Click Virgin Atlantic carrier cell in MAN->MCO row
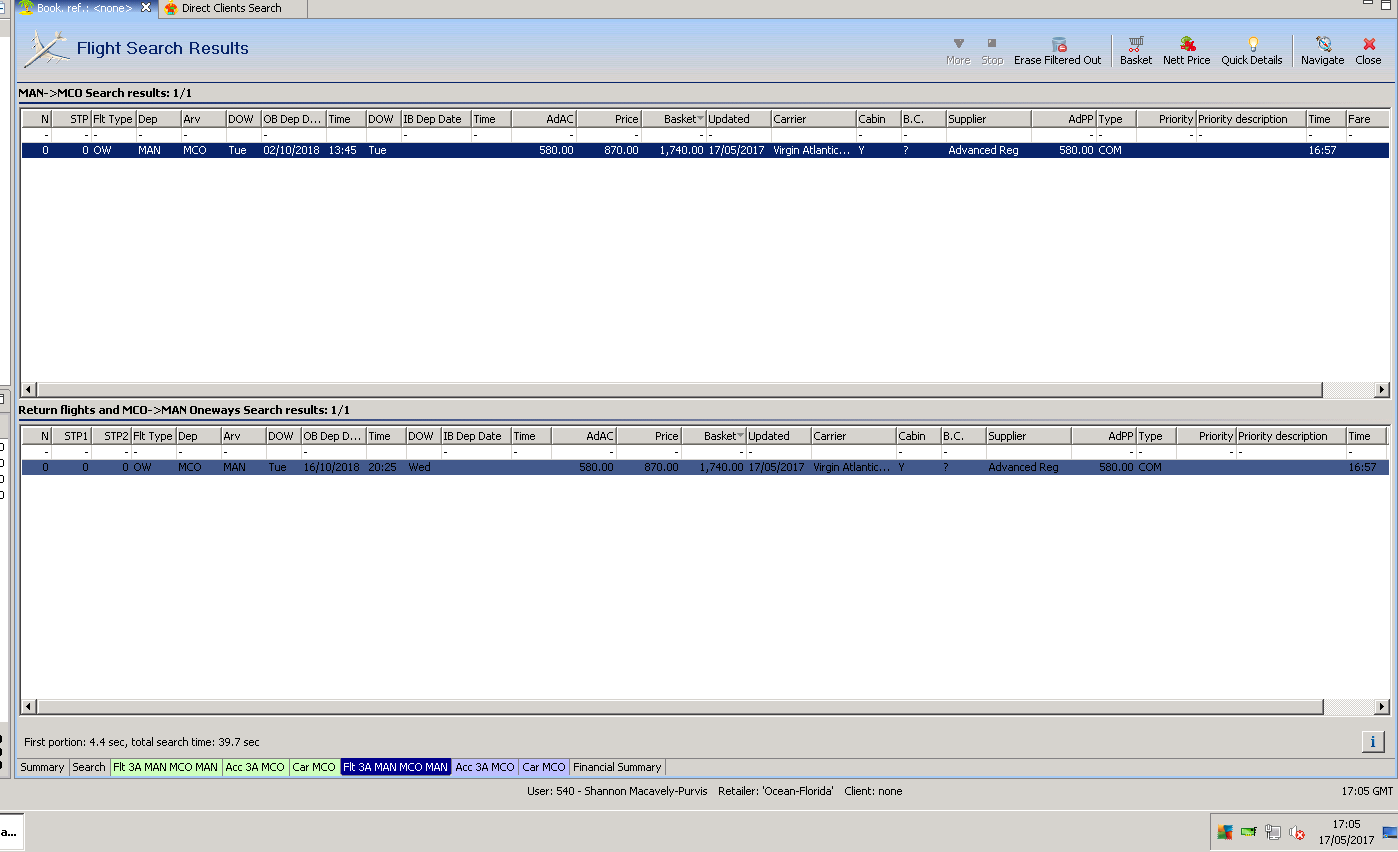Screen dimensions: 1398x852 813,150
